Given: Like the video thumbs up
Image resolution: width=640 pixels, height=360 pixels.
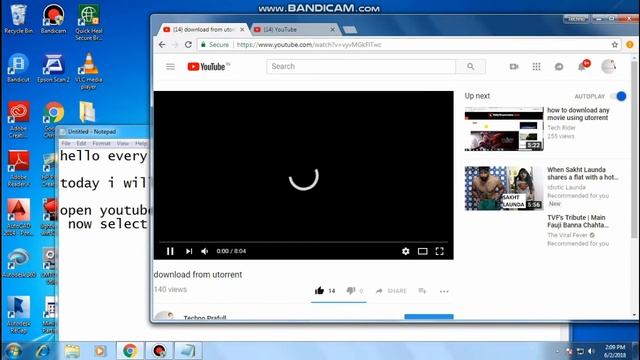Looking at the screenshot, I should 319,291.
